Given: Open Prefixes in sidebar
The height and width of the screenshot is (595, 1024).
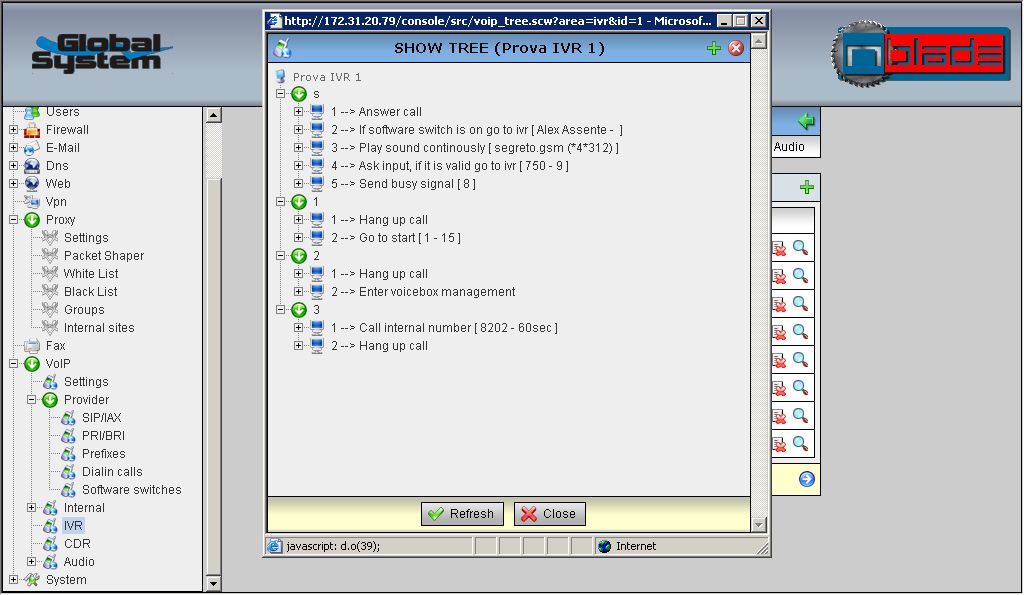Looking at the screenshot, I should [x=104, y=454].
